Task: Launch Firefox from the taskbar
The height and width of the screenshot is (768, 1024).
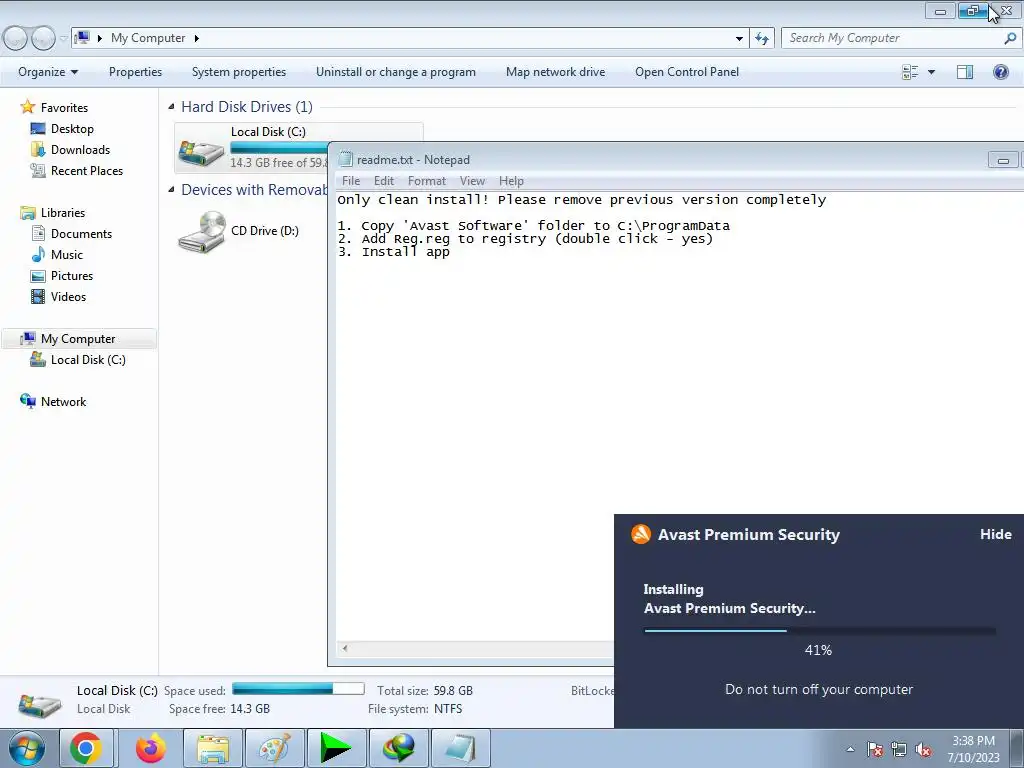Action: click(x=150, y=748)
